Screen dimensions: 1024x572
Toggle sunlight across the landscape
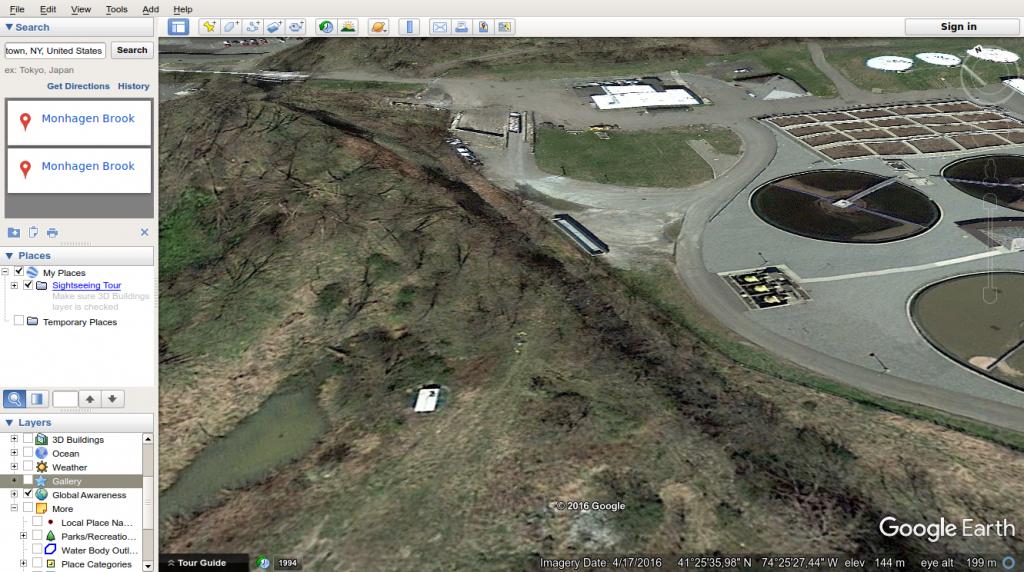[x=348, y=27]
